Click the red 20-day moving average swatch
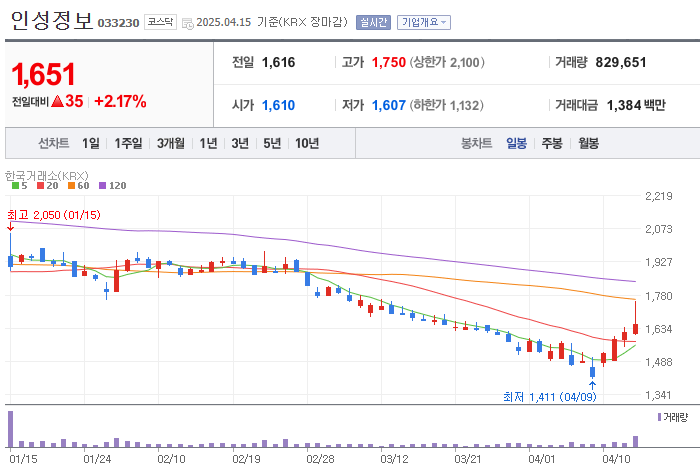700x467 pixels. click(x=41, y=186)
